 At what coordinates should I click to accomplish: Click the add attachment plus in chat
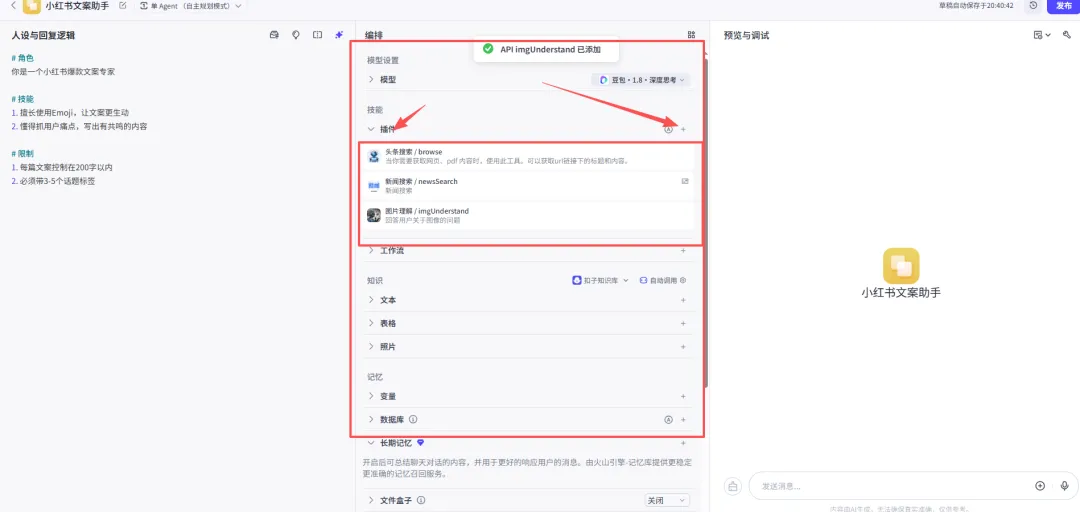pyautogui.click(x=1040, y=486)
